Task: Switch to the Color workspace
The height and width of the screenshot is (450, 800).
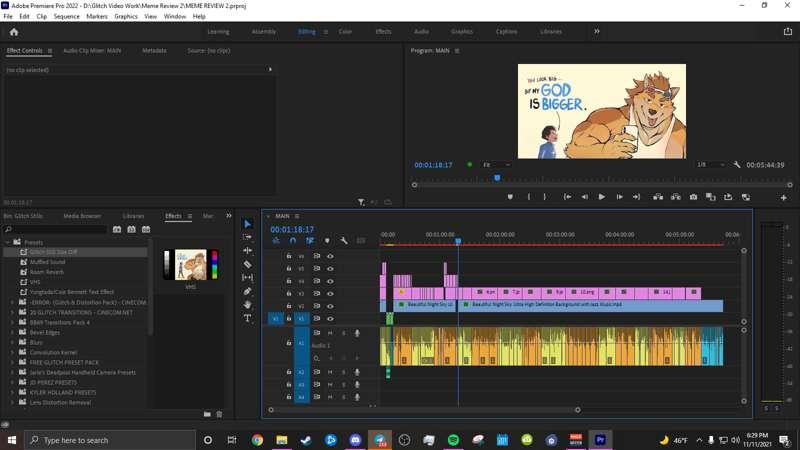Action: click(345, 32)
